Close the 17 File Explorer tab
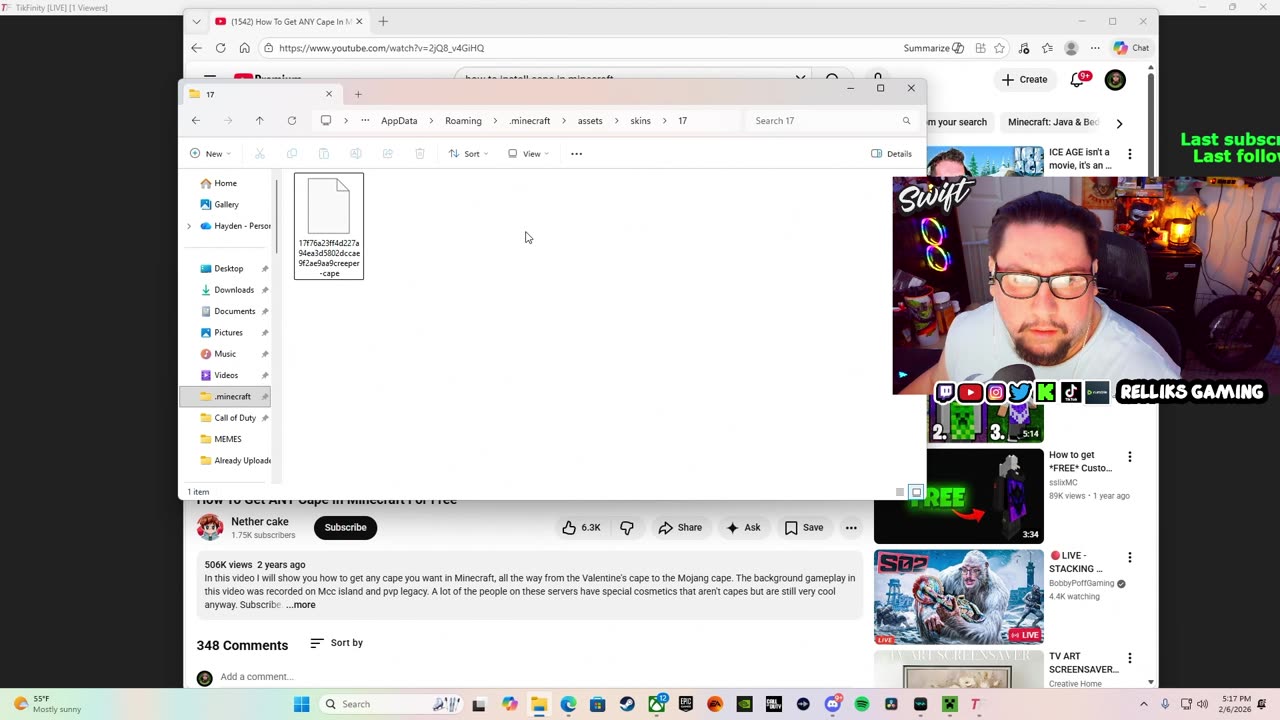The image size is (1280, 720). tap(329, 94)
